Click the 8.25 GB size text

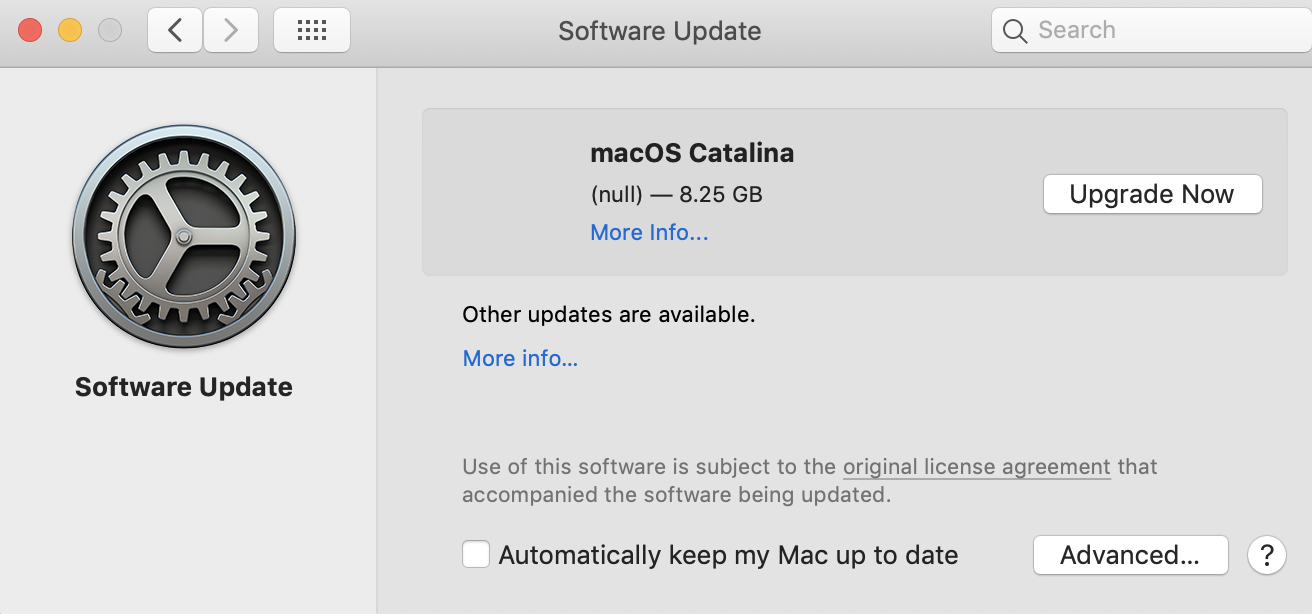(721, 195)
